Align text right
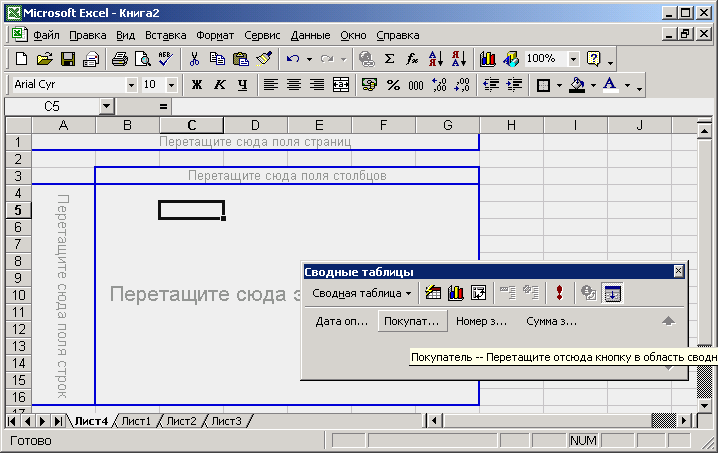718x453 pixels. (317, 85)
